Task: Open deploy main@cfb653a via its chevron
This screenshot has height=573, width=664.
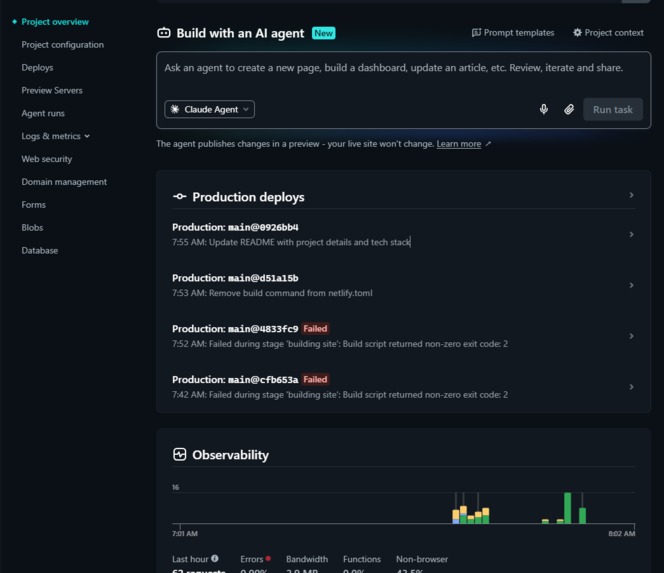Action: [631, 387]
